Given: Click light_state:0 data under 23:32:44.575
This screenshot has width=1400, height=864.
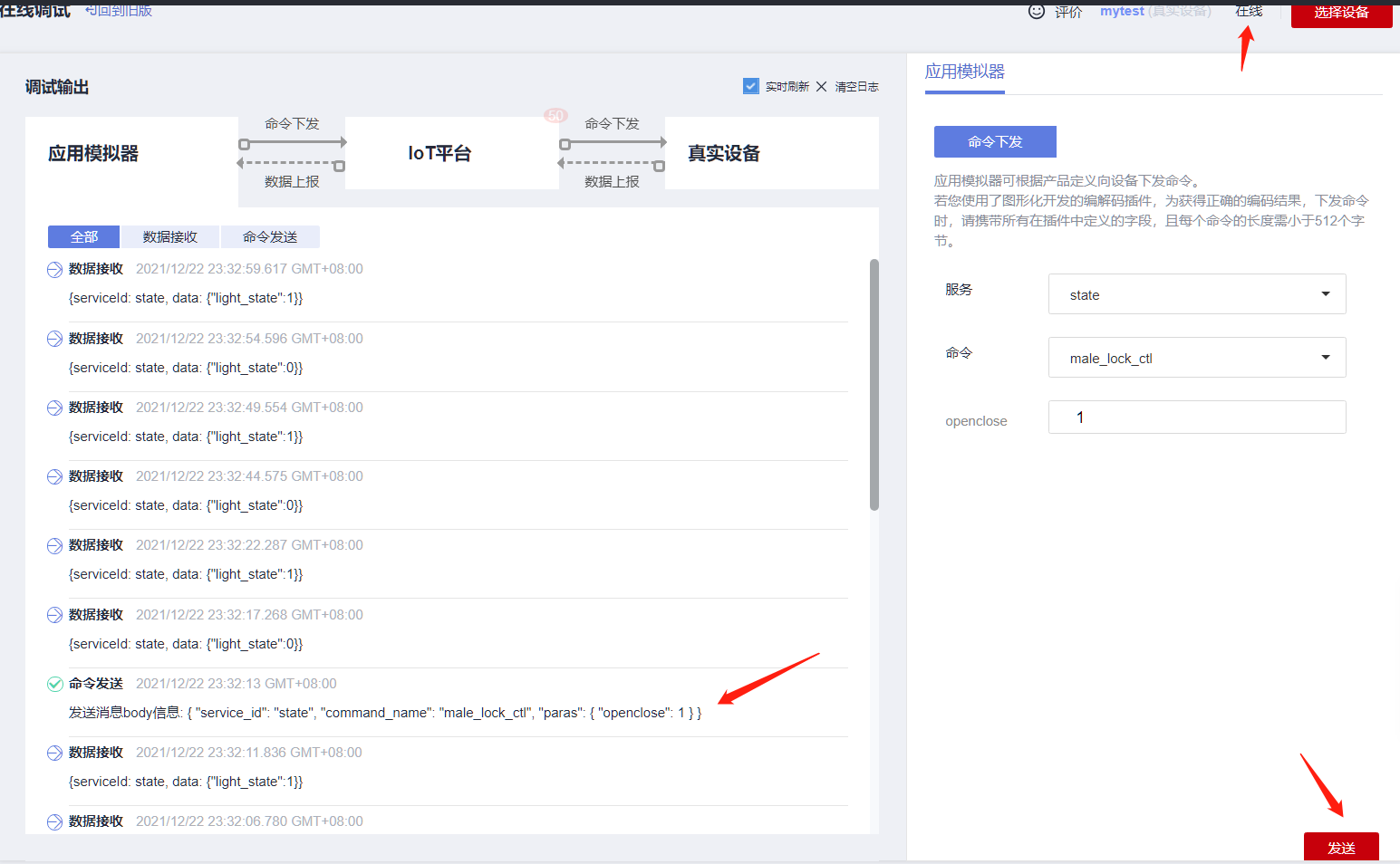Looking at the screenshot, I should [x=186, y=505].
